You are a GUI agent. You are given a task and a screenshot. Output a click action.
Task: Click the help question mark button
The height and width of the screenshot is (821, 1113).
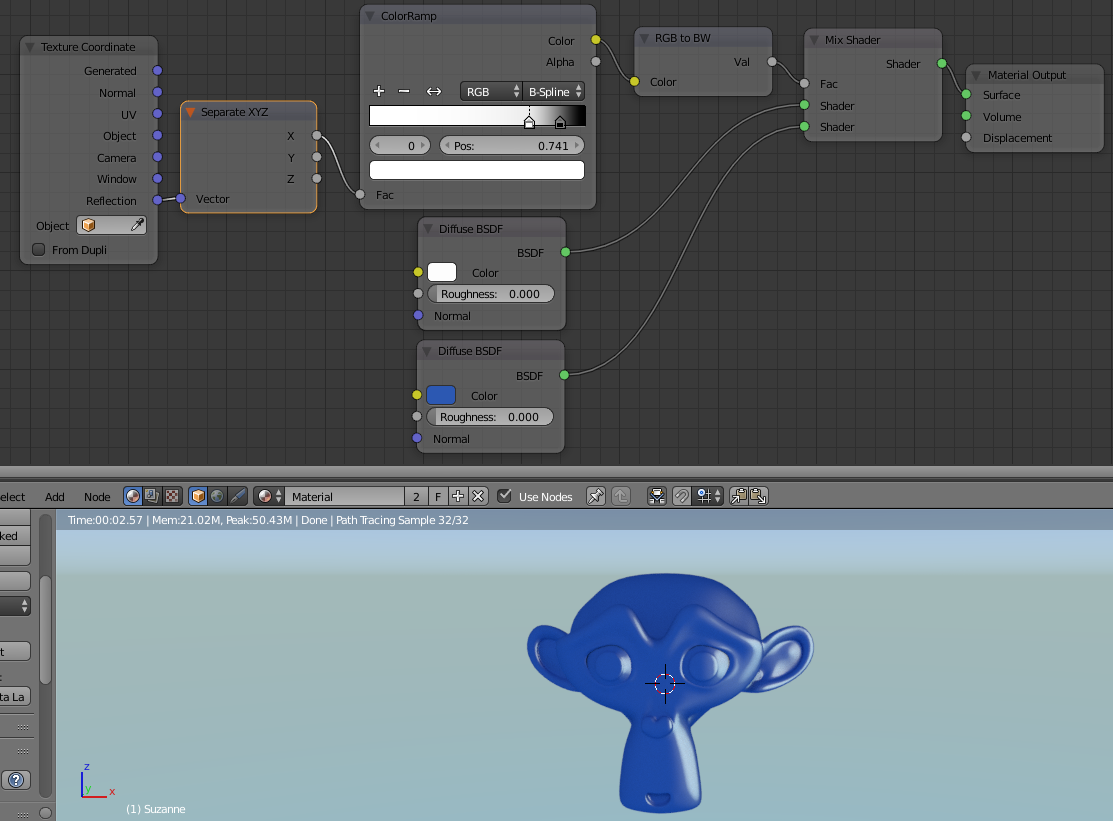coord(16,780)
